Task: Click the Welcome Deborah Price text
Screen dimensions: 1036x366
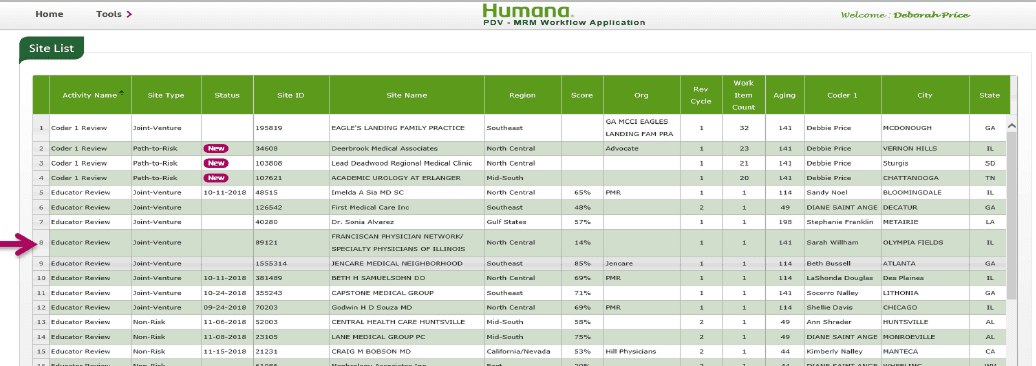Action: (x=905, y=15)
